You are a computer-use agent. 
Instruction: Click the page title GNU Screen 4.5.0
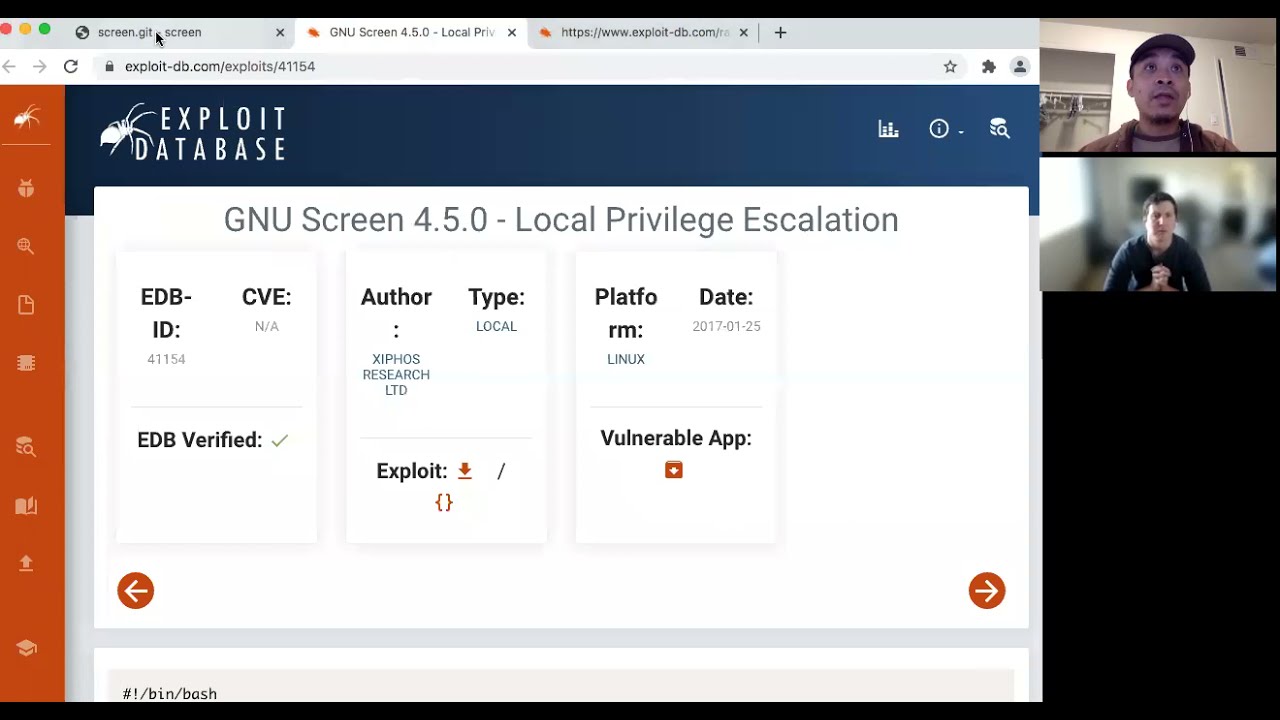coord(561,220)
